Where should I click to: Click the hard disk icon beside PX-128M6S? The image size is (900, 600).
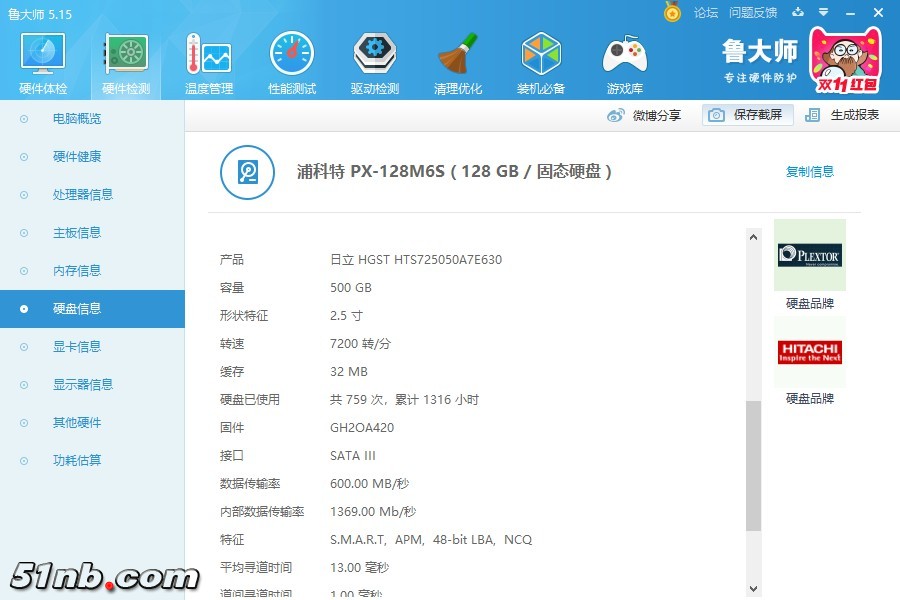tap(247, 172)
